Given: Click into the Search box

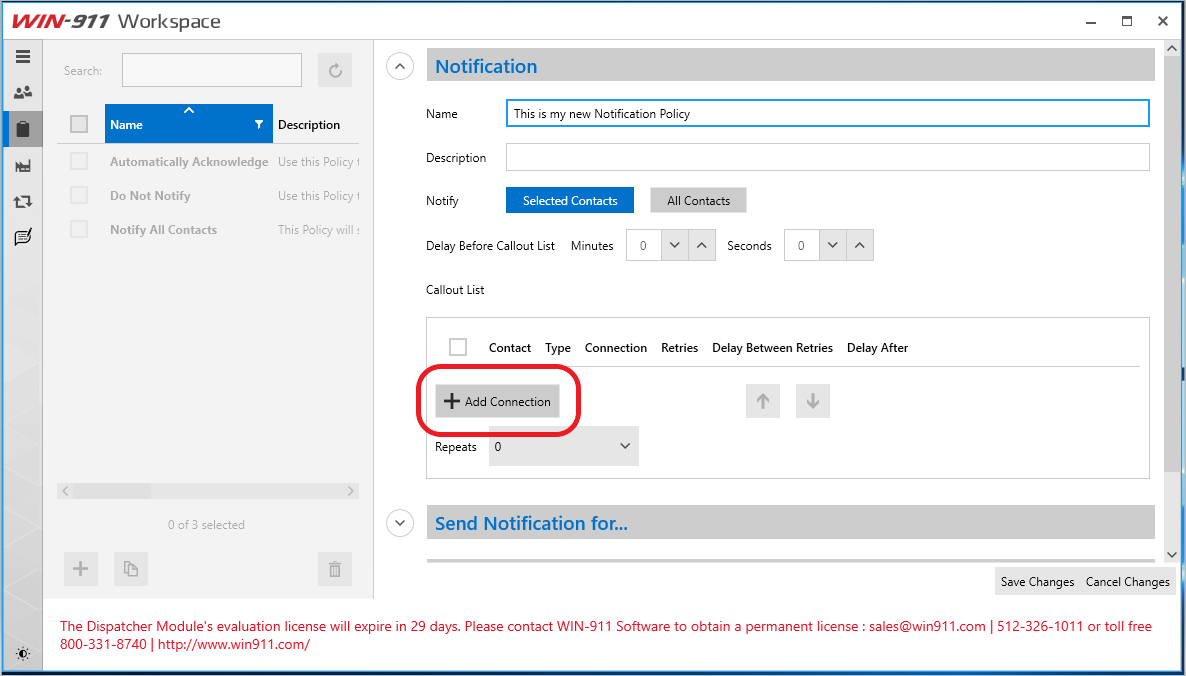Looking at the screenshot, I should 212,70.
